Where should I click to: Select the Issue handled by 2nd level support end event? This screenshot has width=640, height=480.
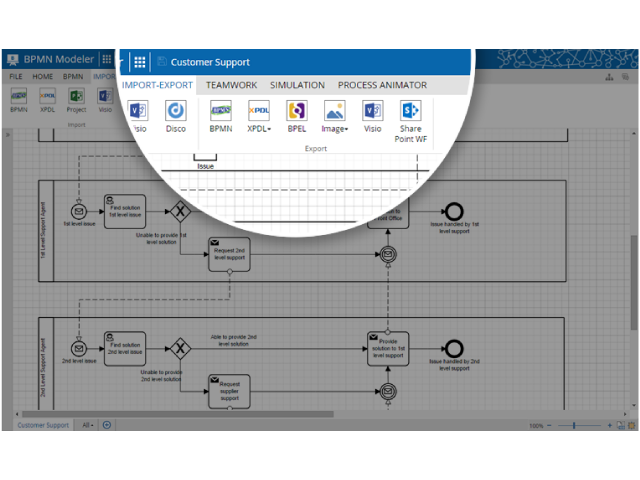click(454, 349)
